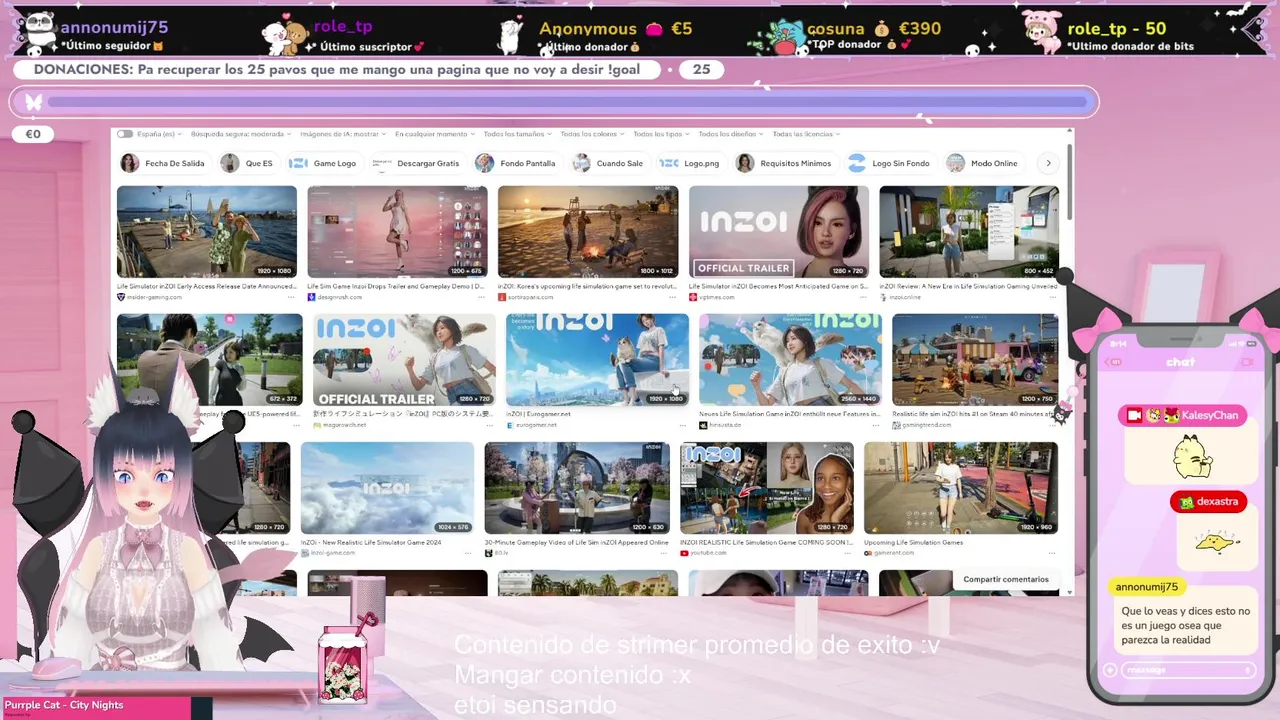Click the designrush.com source link
Screen dimensions: 1280x720
pyautogui.click(x=340, y=297)
